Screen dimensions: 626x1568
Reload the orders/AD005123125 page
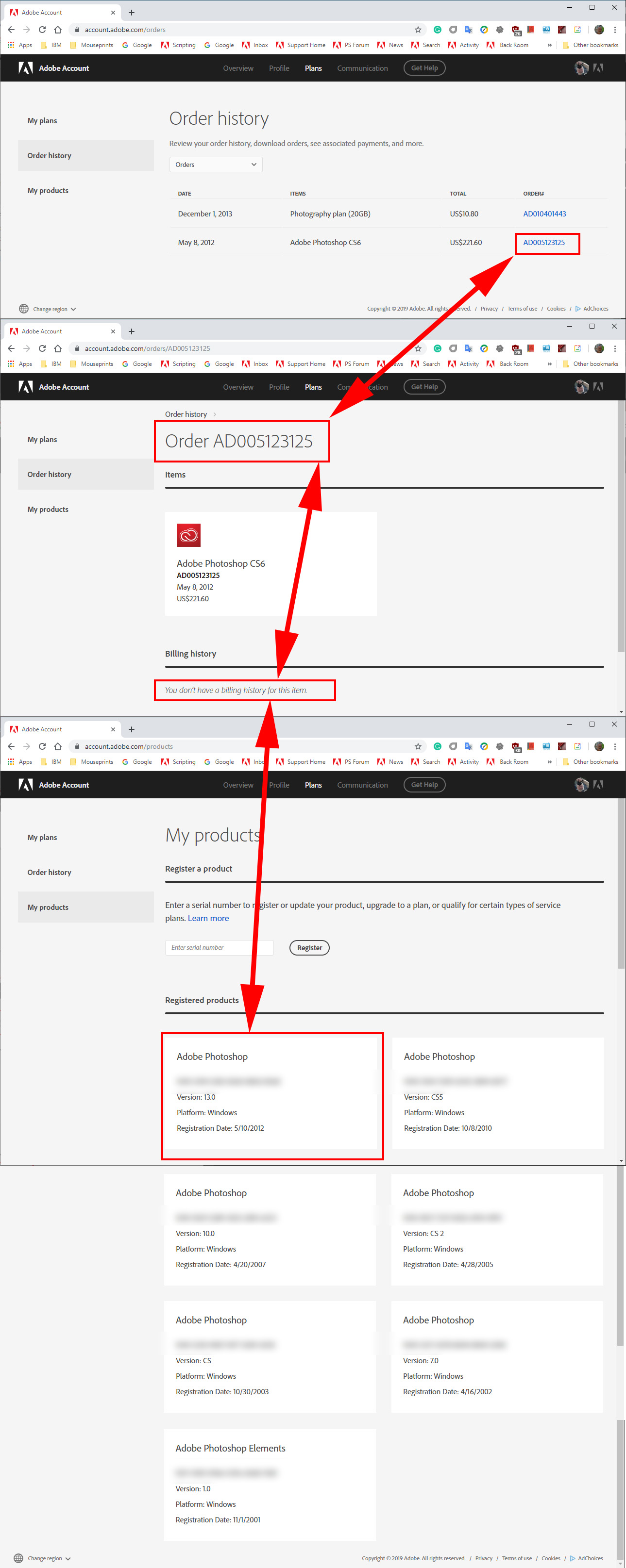(42, 348)
